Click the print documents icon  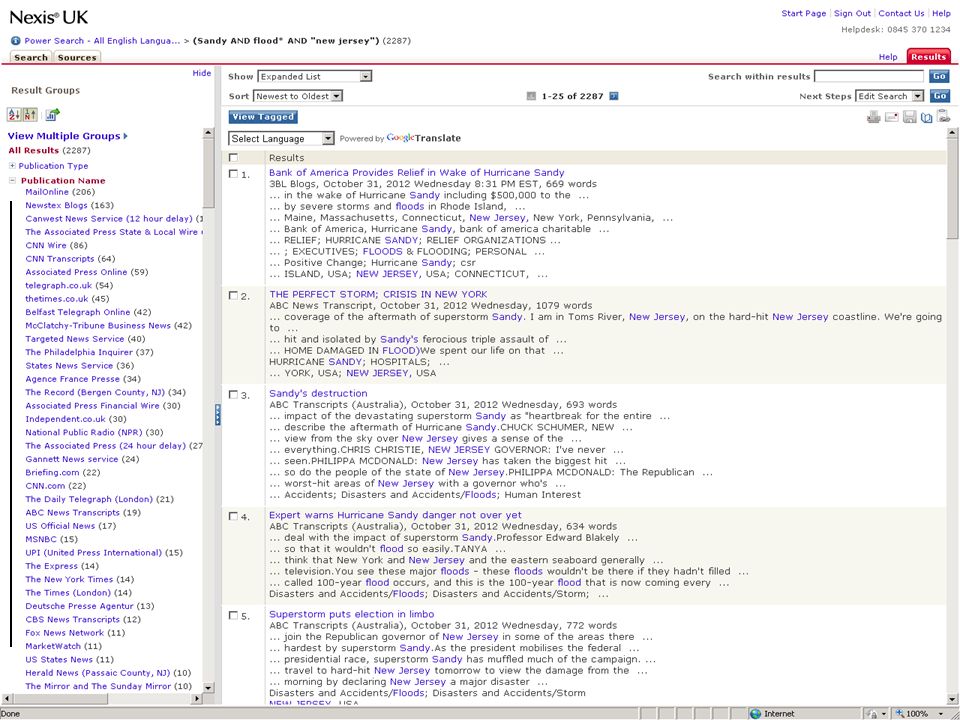[x=874, y=116]
